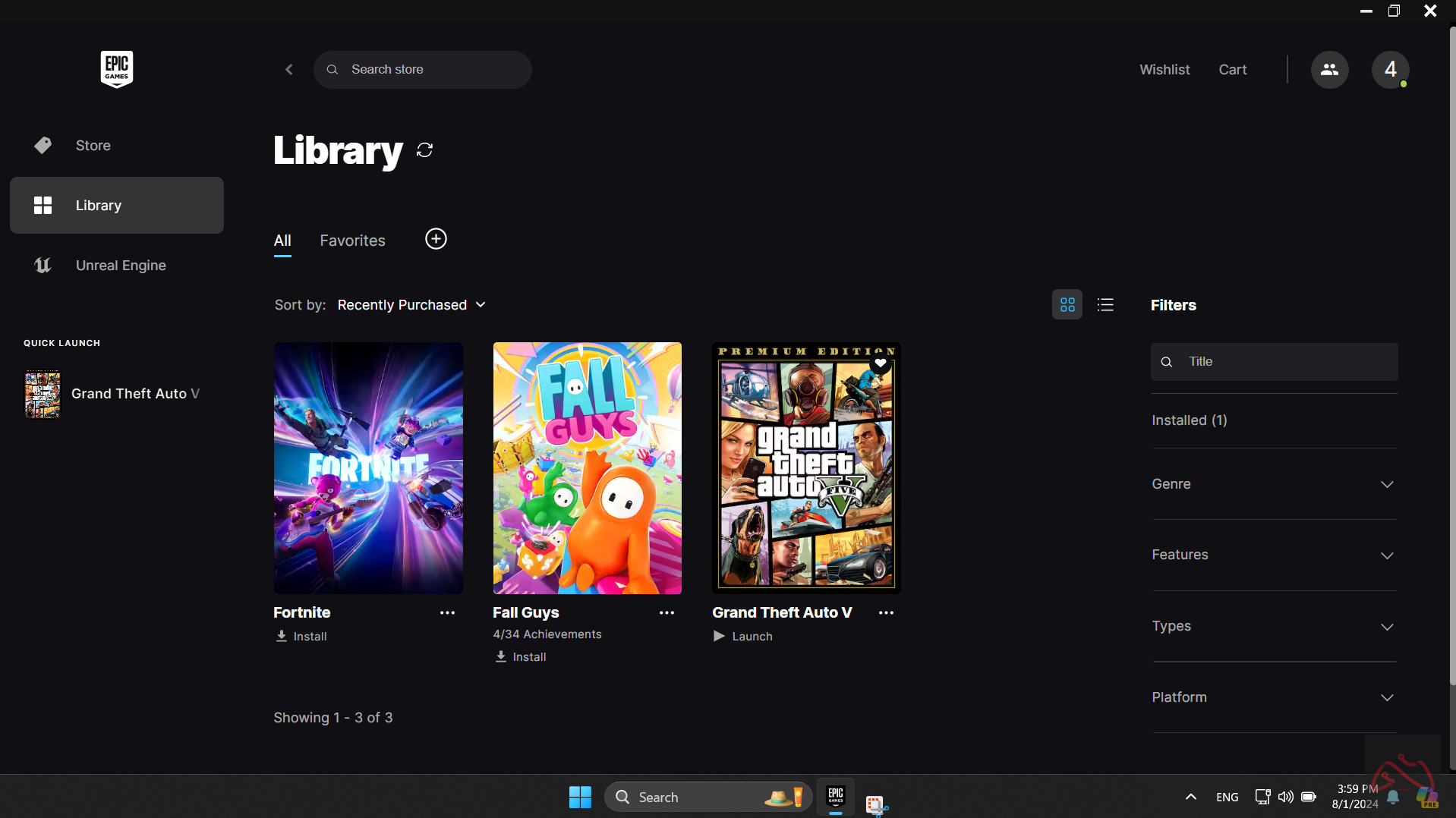Image resolution: width=1456 pixels, height=818 pixels.
Task: Go back using the back arrow
Action: pyautogui.click(x=289, y=70)
